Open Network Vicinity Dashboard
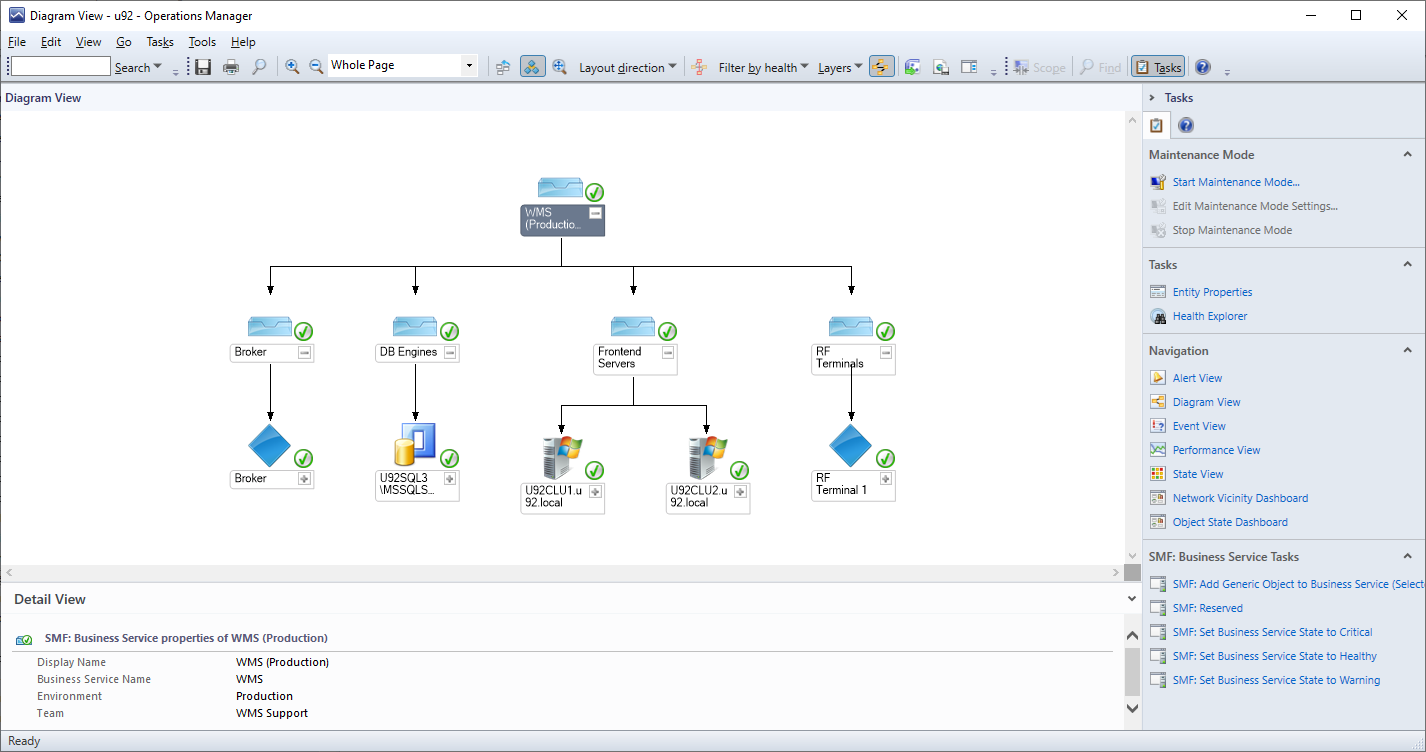 pos(1240,498)
